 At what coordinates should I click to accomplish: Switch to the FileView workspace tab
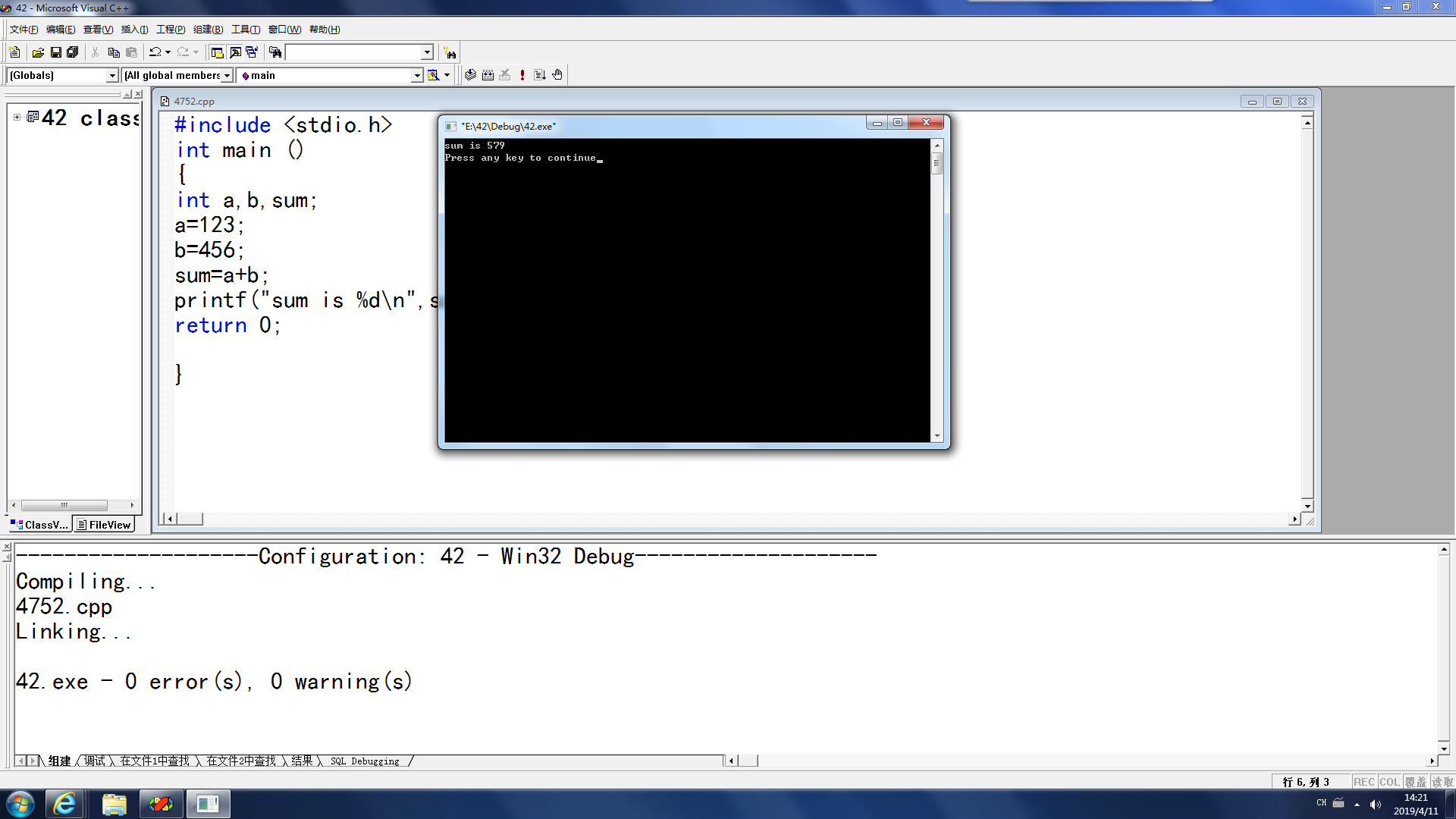104,525
